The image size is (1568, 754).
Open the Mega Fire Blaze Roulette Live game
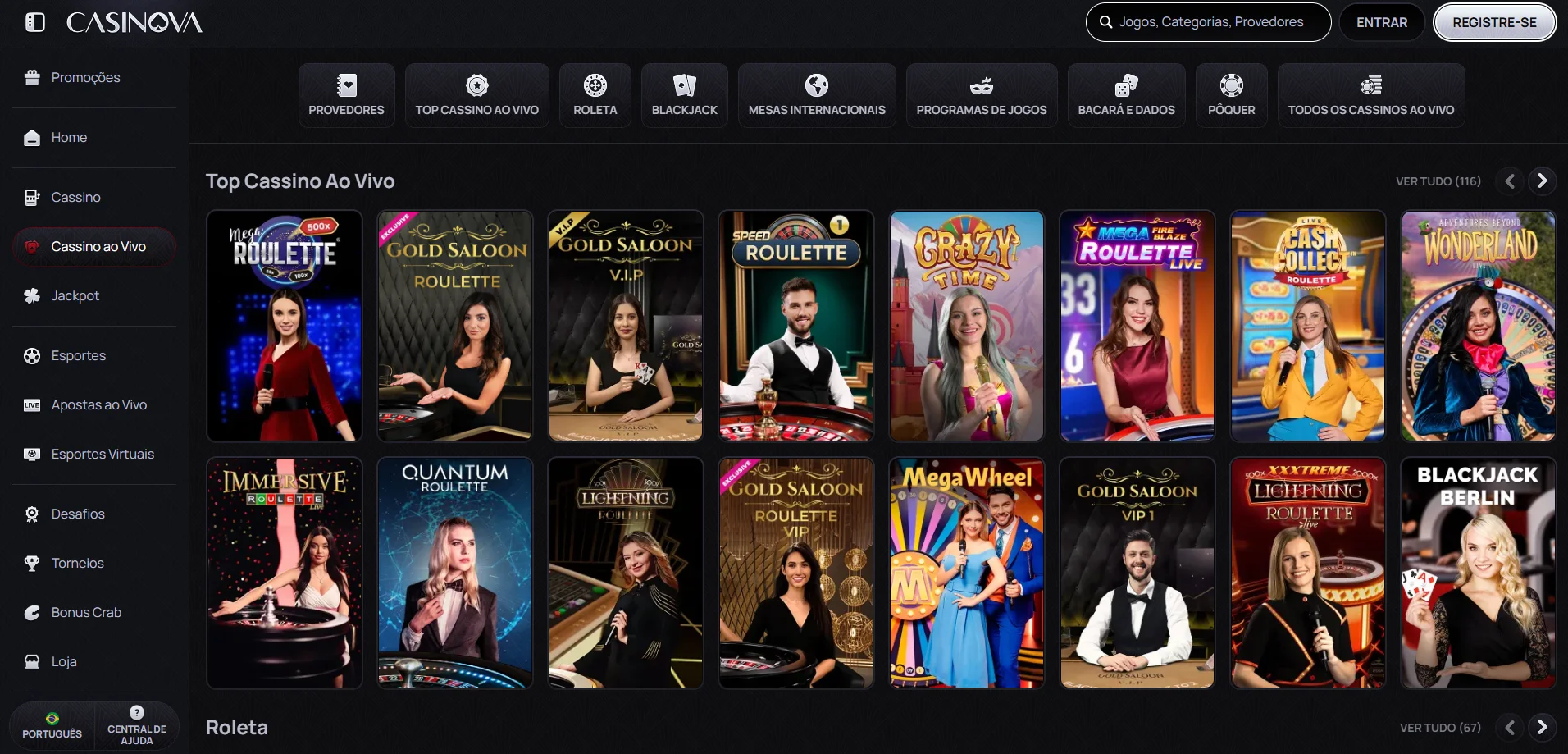pyautogui.click(x=1137, y=326)
